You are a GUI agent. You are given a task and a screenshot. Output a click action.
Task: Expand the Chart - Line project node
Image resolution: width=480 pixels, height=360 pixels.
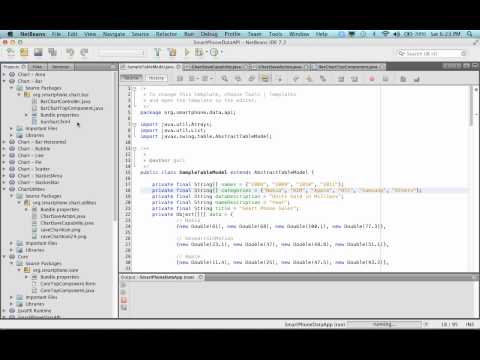point(4,156)
